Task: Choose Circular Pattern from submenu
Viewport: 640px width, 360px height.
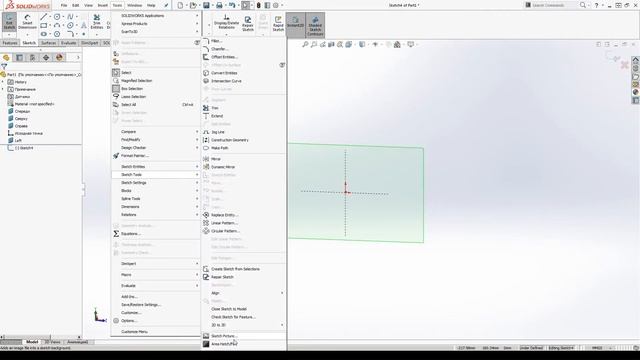Action: (x=244, y=231)
